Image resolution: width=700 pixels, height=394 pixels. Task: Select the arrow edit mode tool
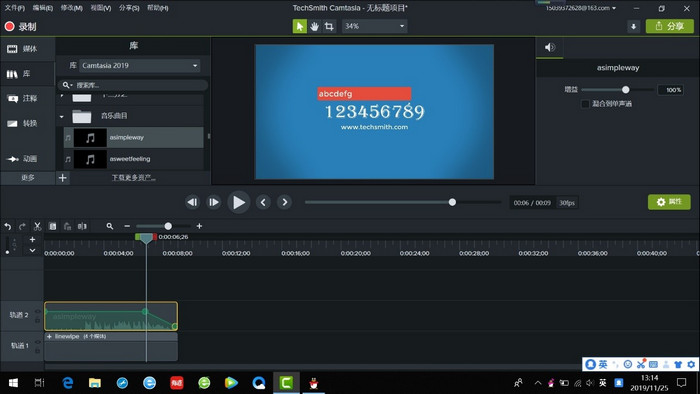[300, 26]
